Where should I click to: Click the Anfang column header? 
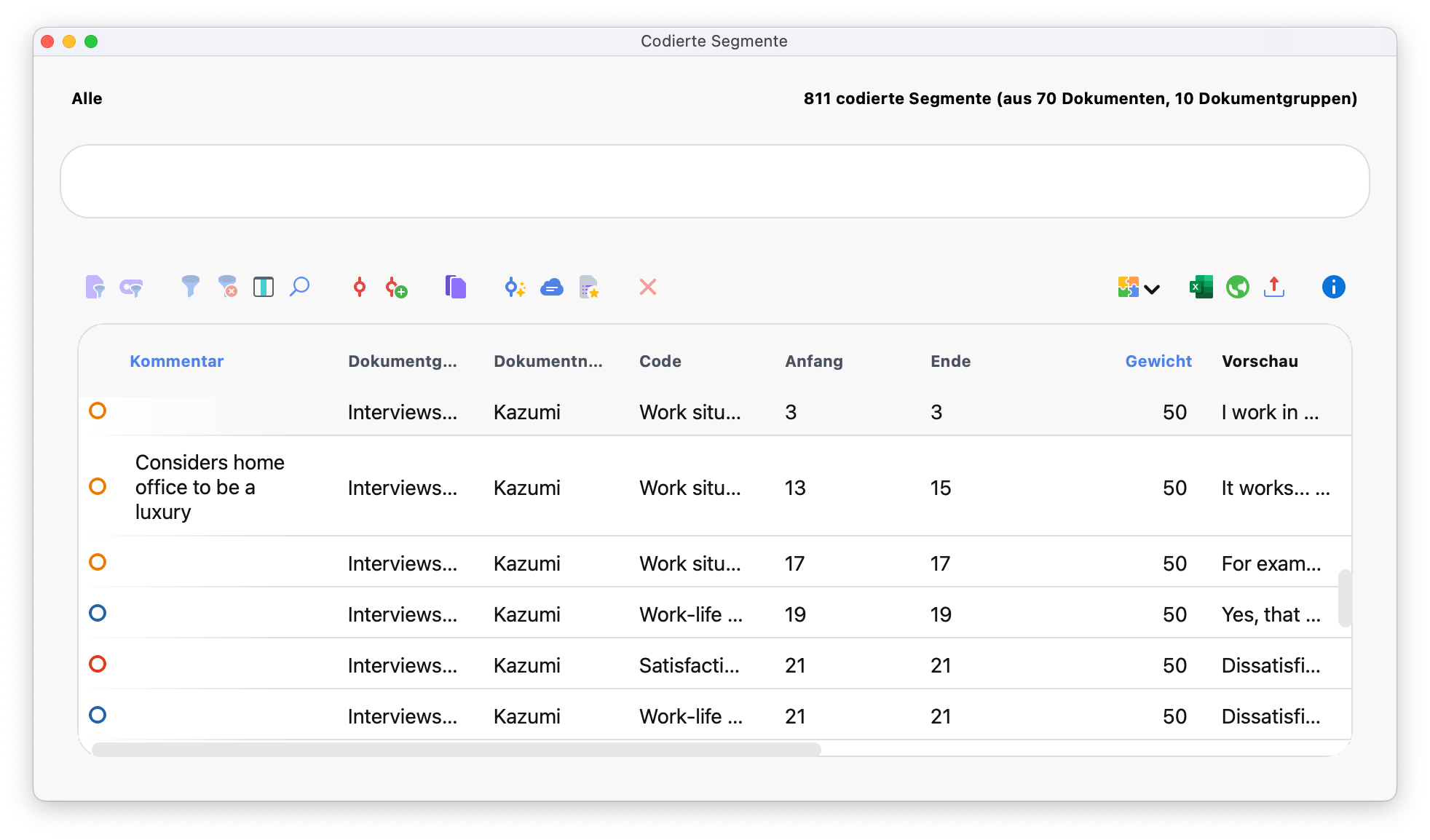pyautogui.click(x=813, y=361)
